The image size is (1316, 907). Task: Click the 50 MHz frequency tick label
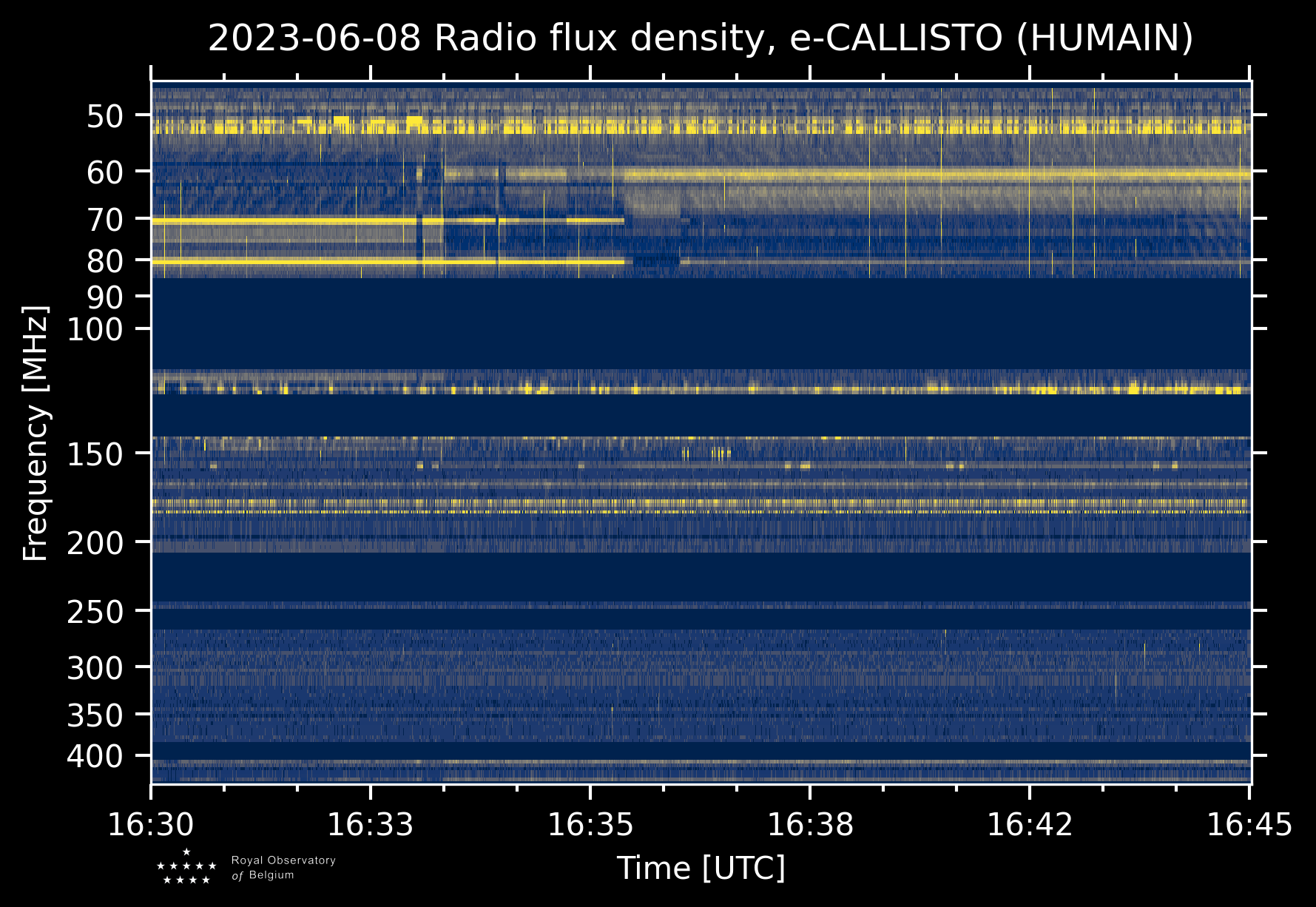pyautogui.click(x=104, y=116)
